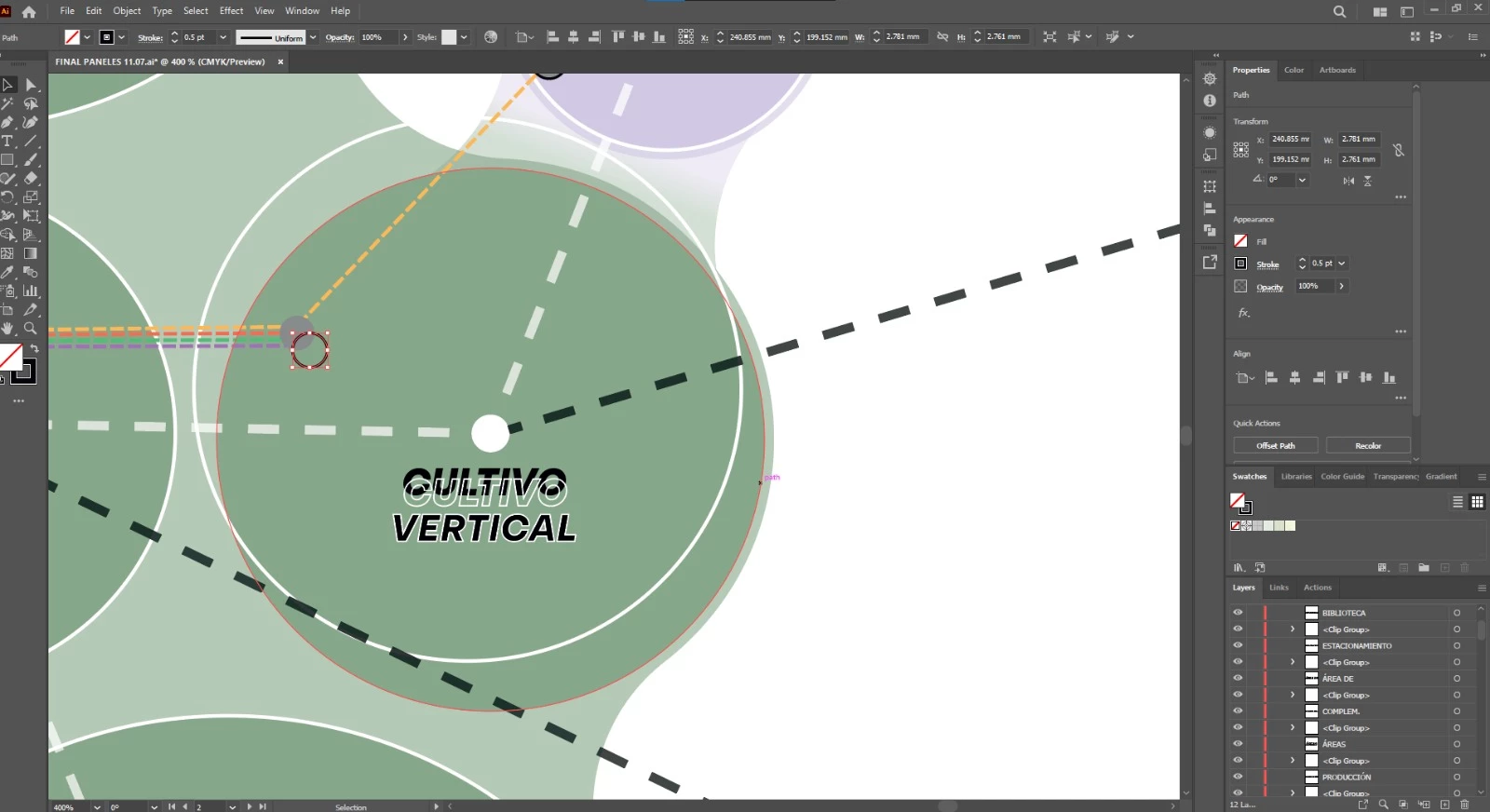The width and height of the screenshot is (1490, 812).
Task: Open rotation angle dropdown in Transform
Action: click(x=1302, y=180)
